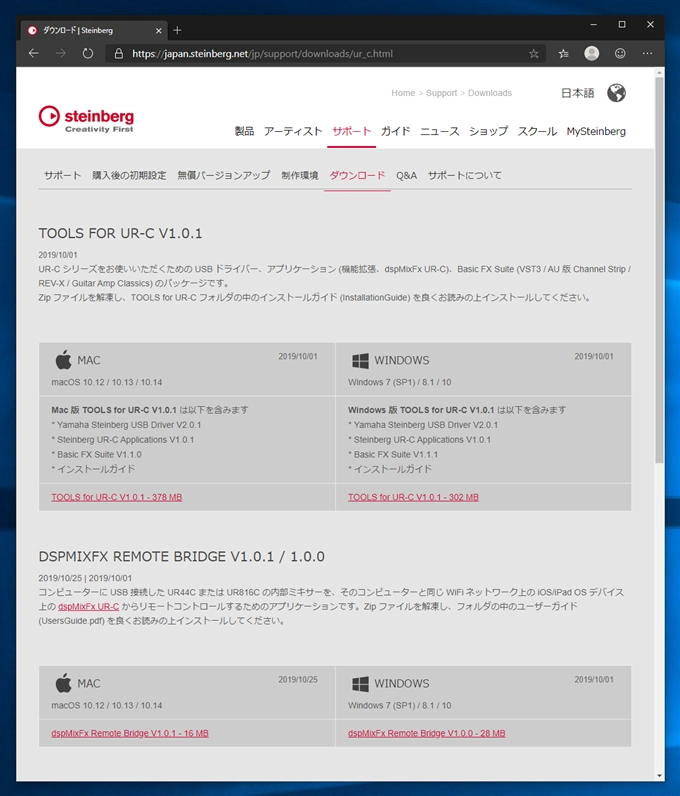
Task: Click the Downloads breadcrumb link
Action: point(490,93)
